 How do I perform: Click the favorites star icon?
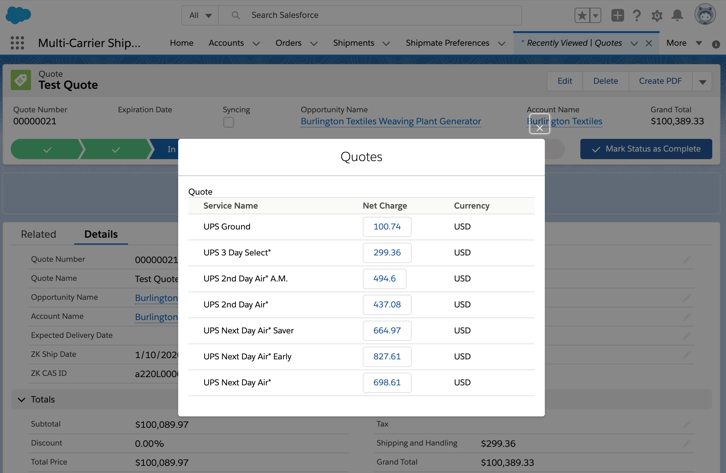(x=582, y=15)
